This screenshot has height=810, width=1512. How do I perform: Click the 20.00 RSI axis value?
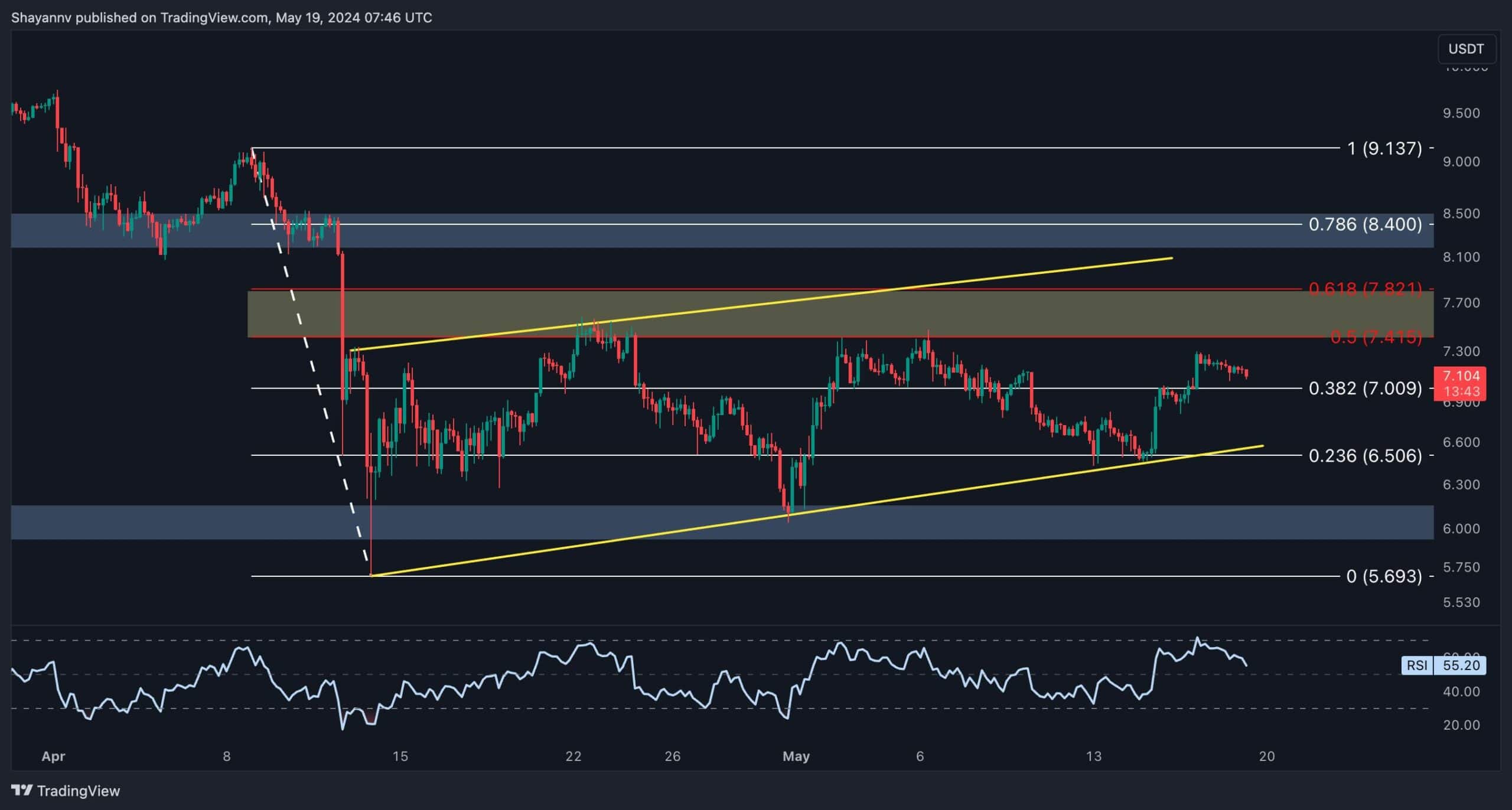click(x=1461, y=725)
